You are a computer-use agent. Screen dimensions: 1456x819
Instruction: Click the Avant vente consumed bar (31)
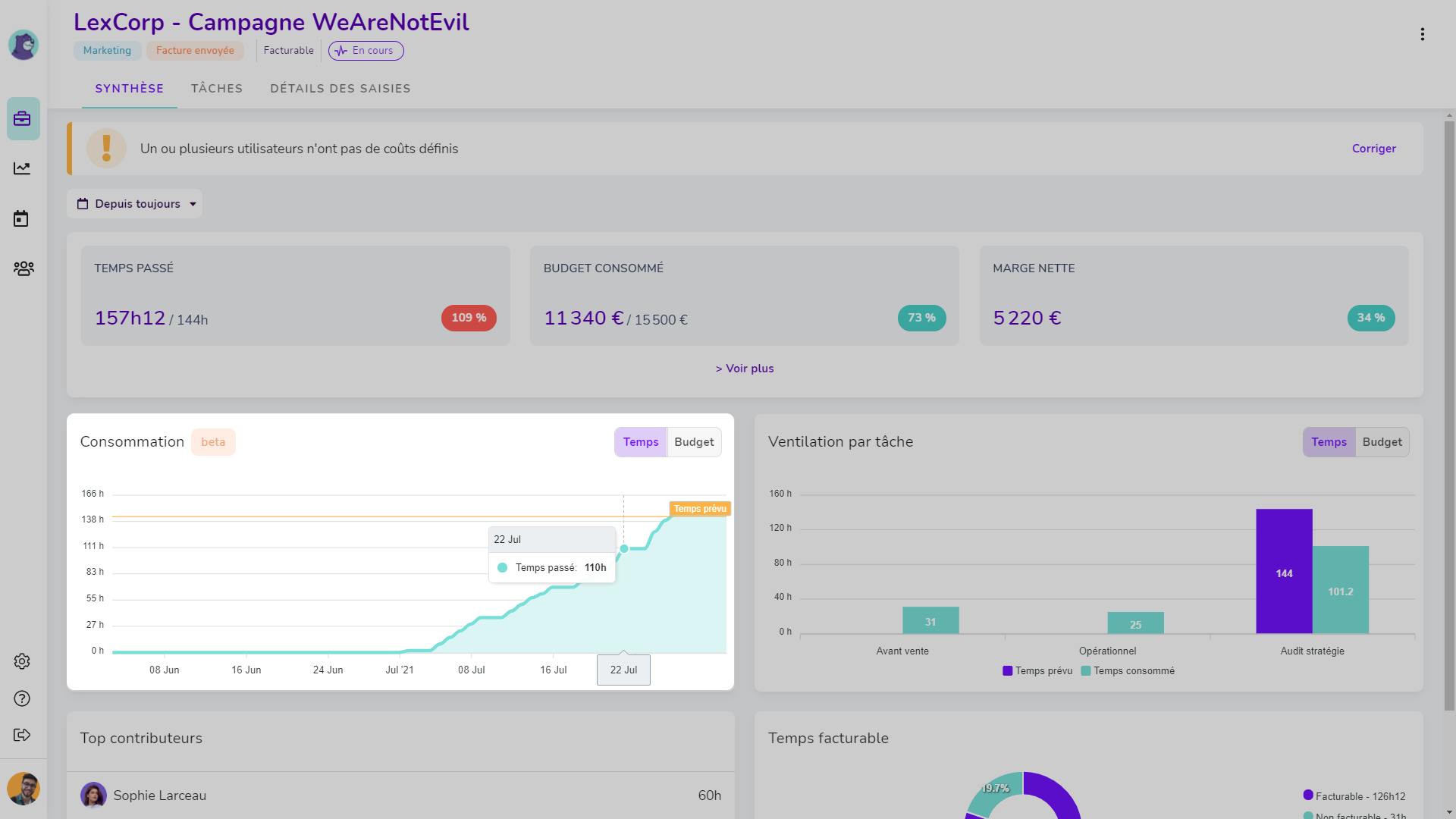pos(930,620)
